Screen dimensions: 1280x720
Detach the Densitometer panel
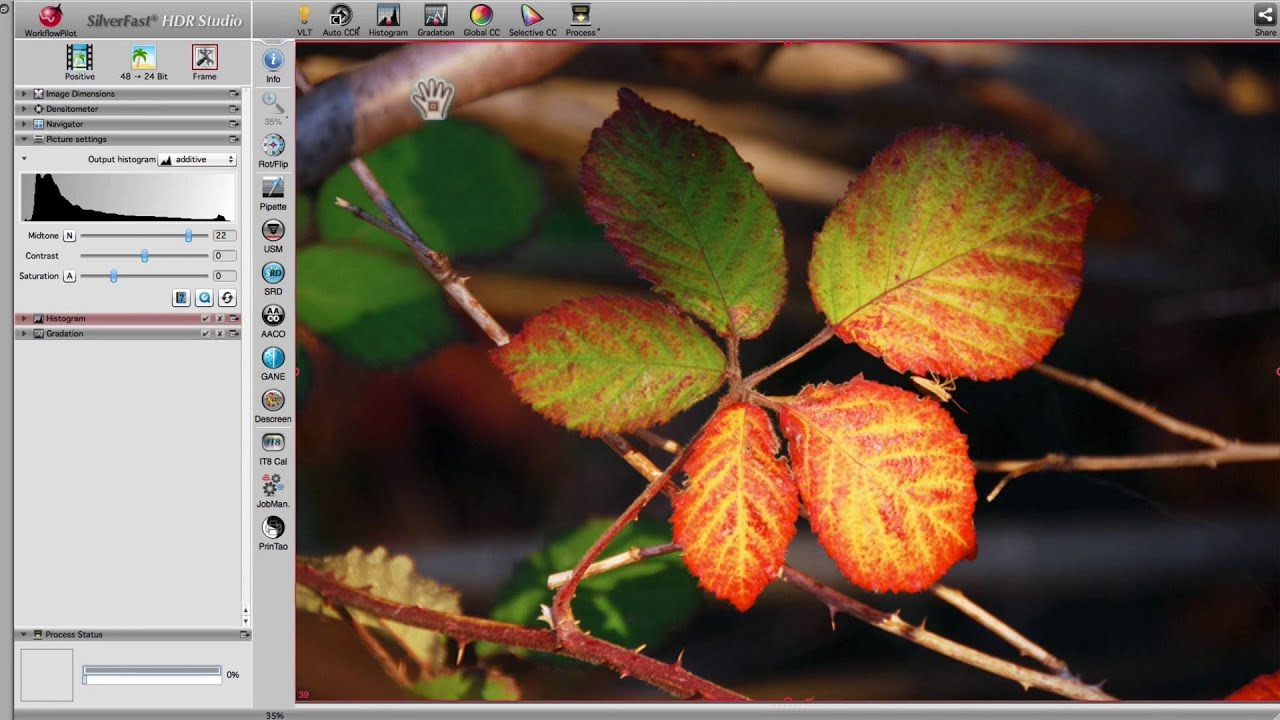pyautogui.click(x=234, y=109)
